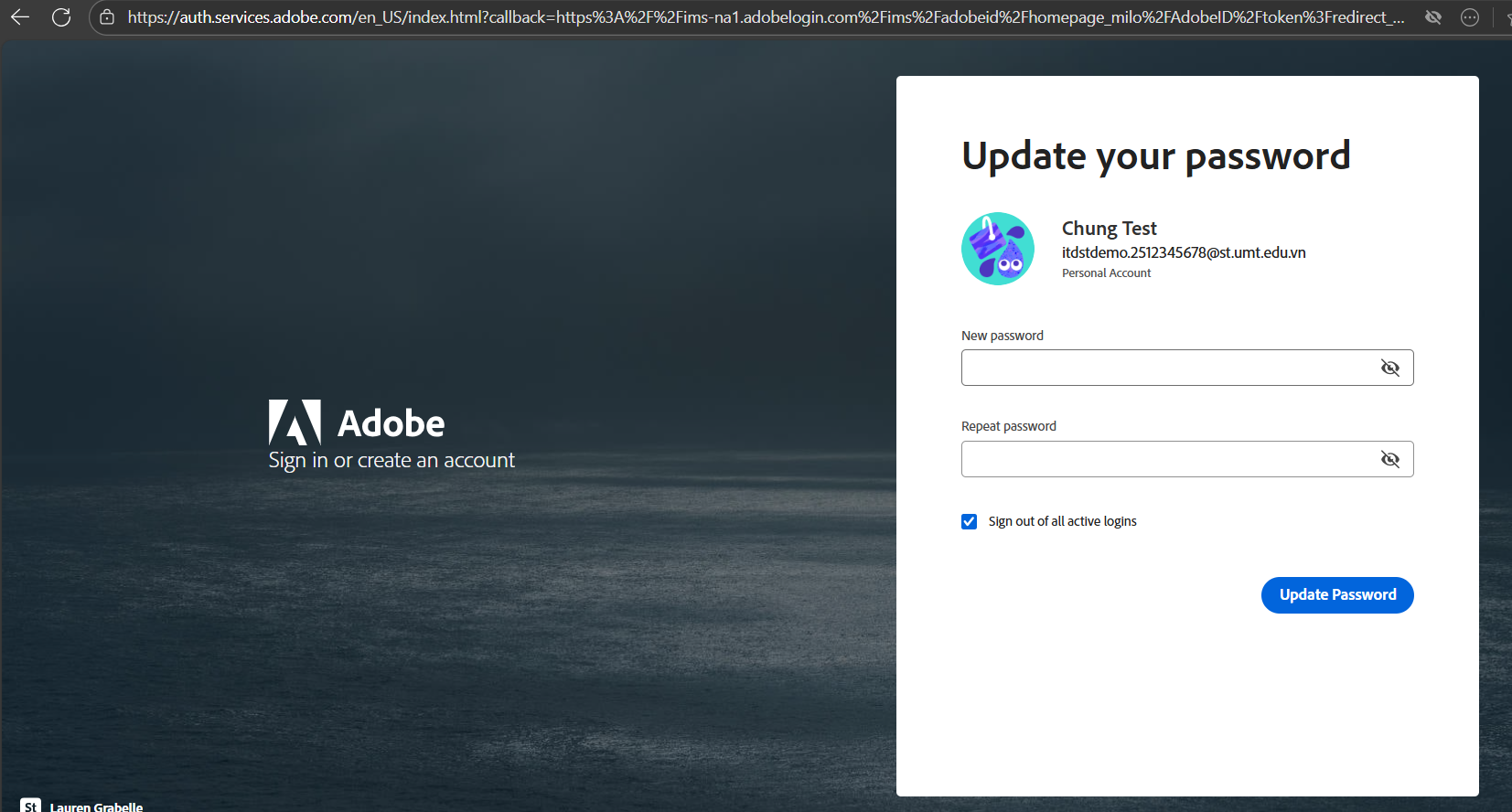This screenshot has width=1512, height=812.
Task: Click the crossed-eye icon in the address bar
Action: [x=1433, y=17]
